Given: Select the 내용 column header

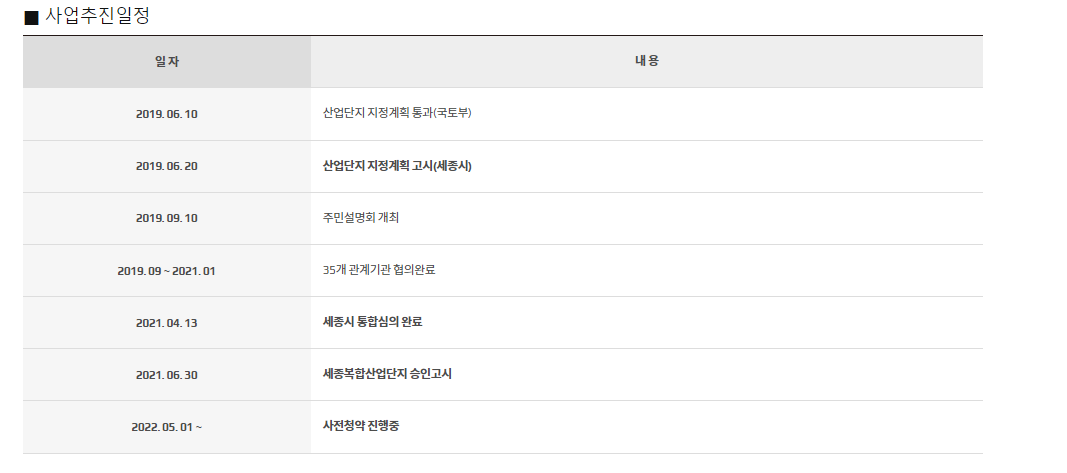Looking at the screenshot, I should [646, 61].
